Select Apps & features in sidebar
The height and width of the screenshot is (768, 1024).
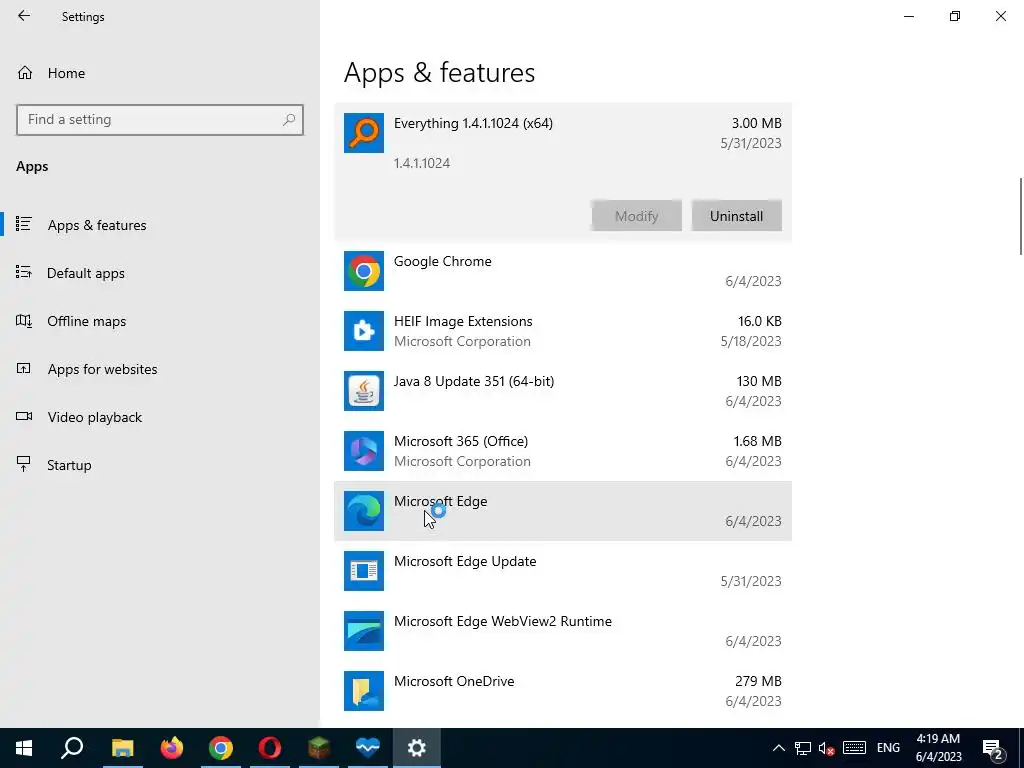(x=97, y=225)
